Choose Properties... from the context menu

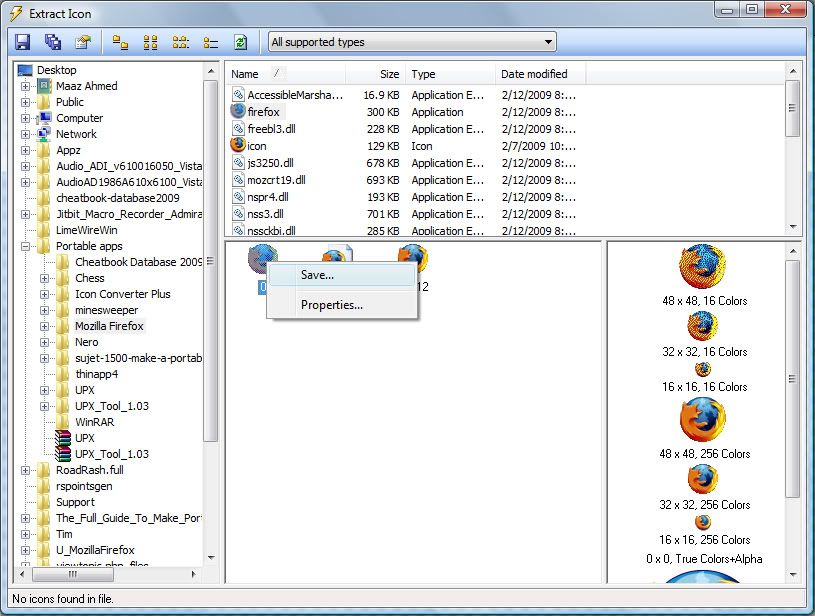click(331, 305)
